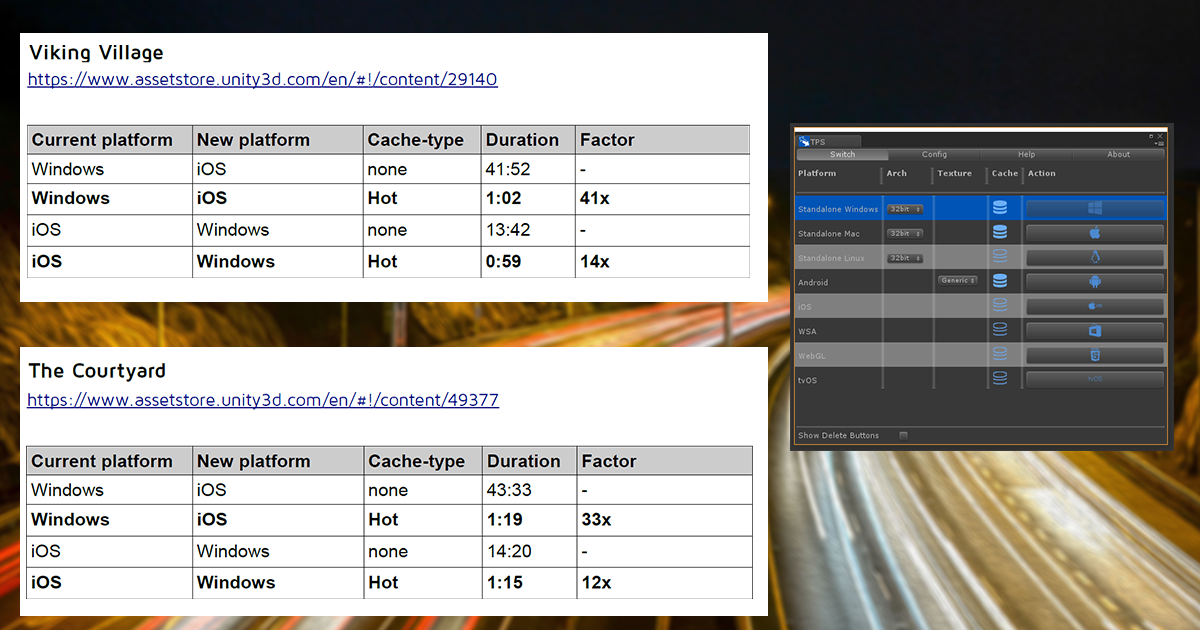Enable Show Delete Buttons
The image size is (1200, 630).
903,435
